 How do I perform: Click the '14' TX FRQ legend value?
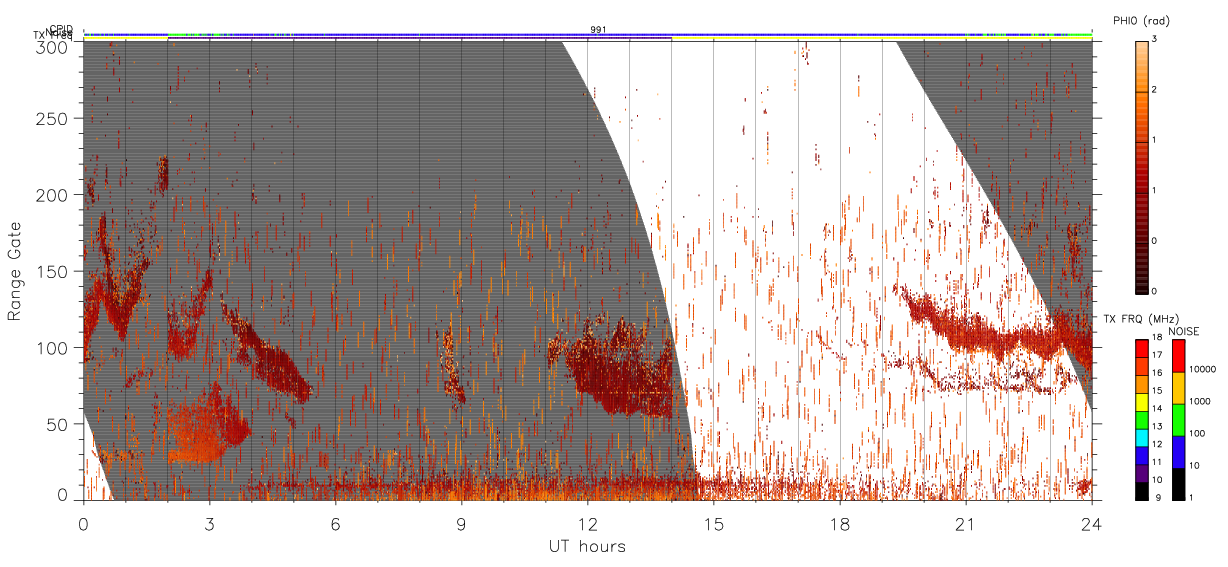(x=1156, y=408)
